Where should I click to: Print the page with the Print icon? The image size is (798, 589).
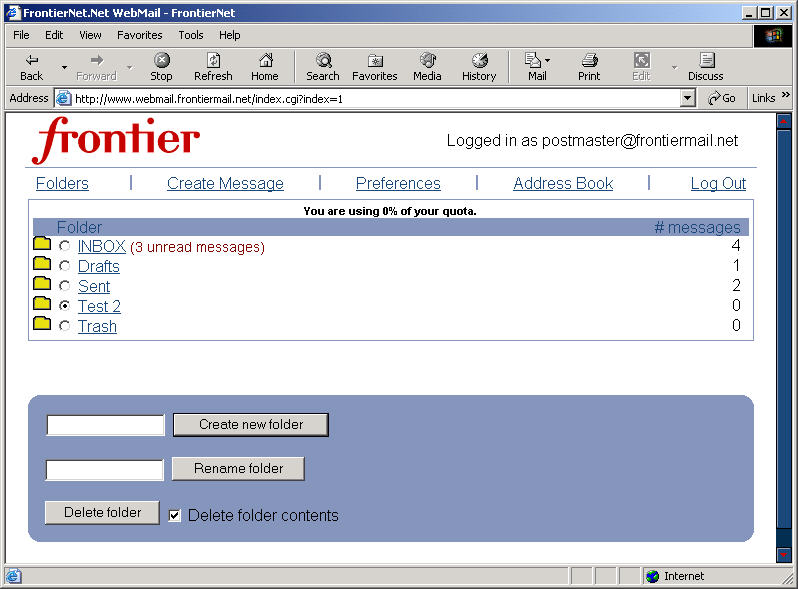tap(589, 67)
